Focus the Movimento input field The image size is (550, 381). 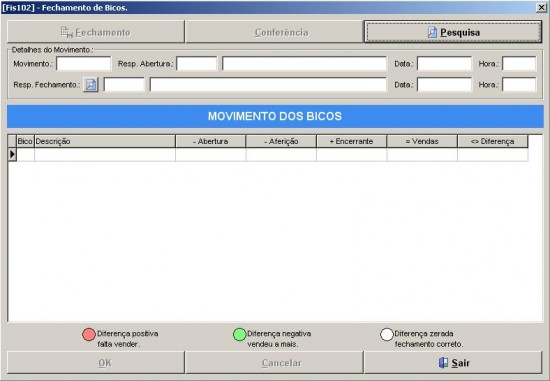[84, 64]
